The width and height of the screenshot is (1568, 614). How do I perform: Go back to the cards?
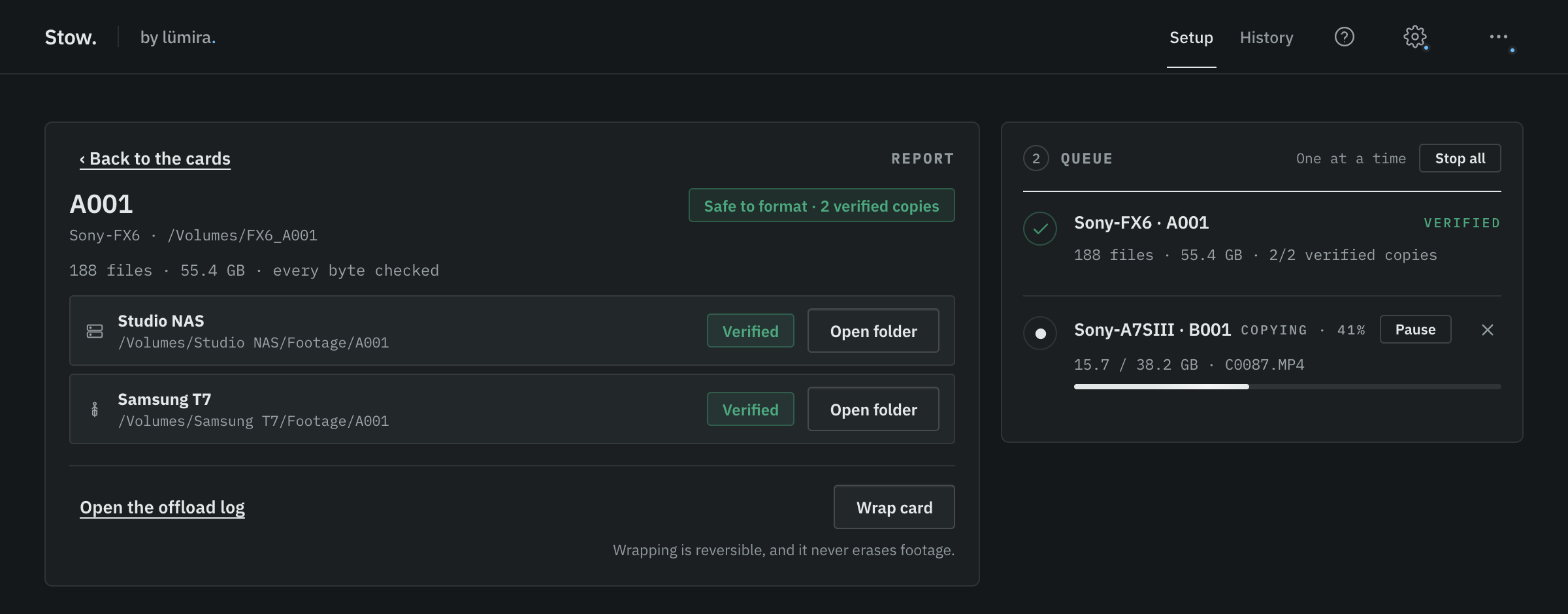tap(155, 159)
